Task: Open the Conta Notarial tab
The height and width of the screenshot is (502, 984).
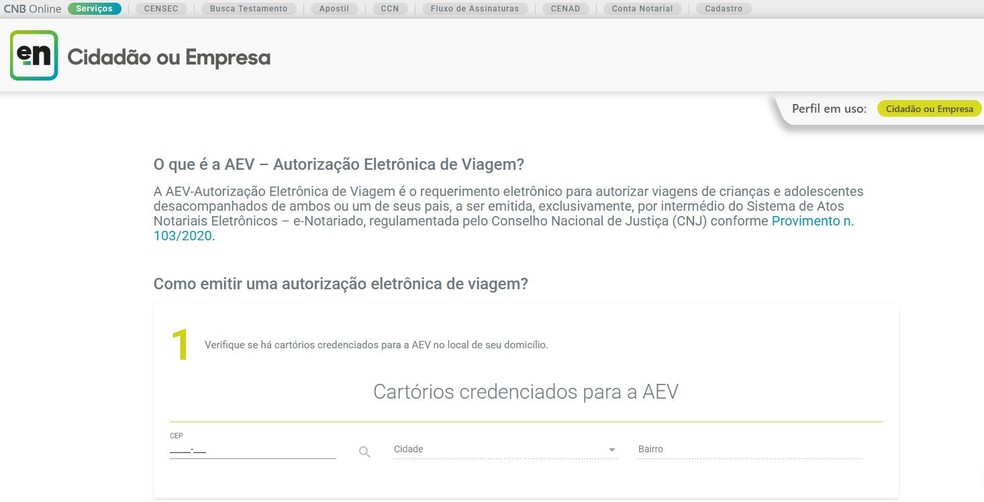Action: [642, 9]
